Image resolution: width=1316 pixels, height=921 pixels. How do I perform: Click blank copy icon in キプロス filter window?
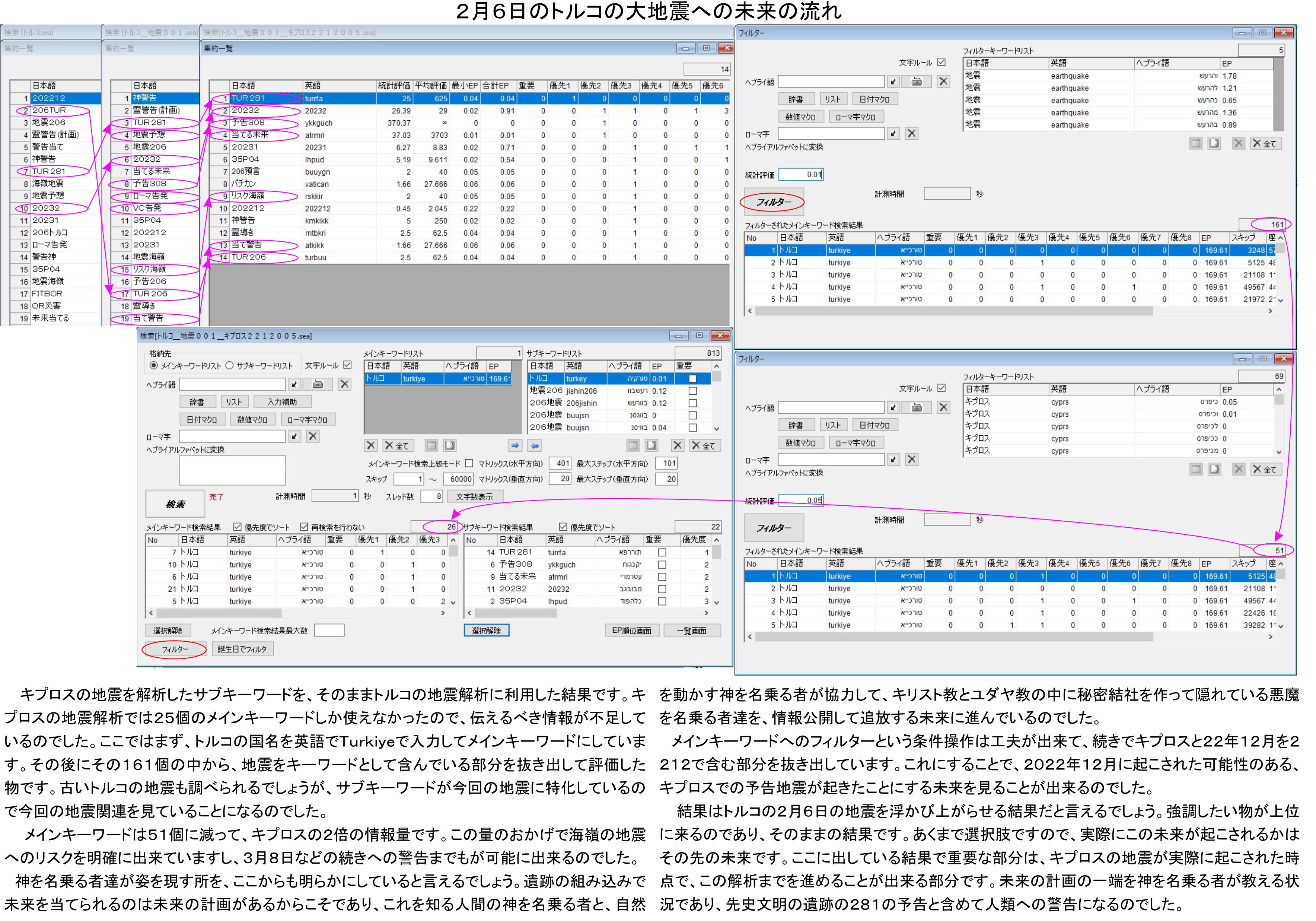[x=1196, y=469]
